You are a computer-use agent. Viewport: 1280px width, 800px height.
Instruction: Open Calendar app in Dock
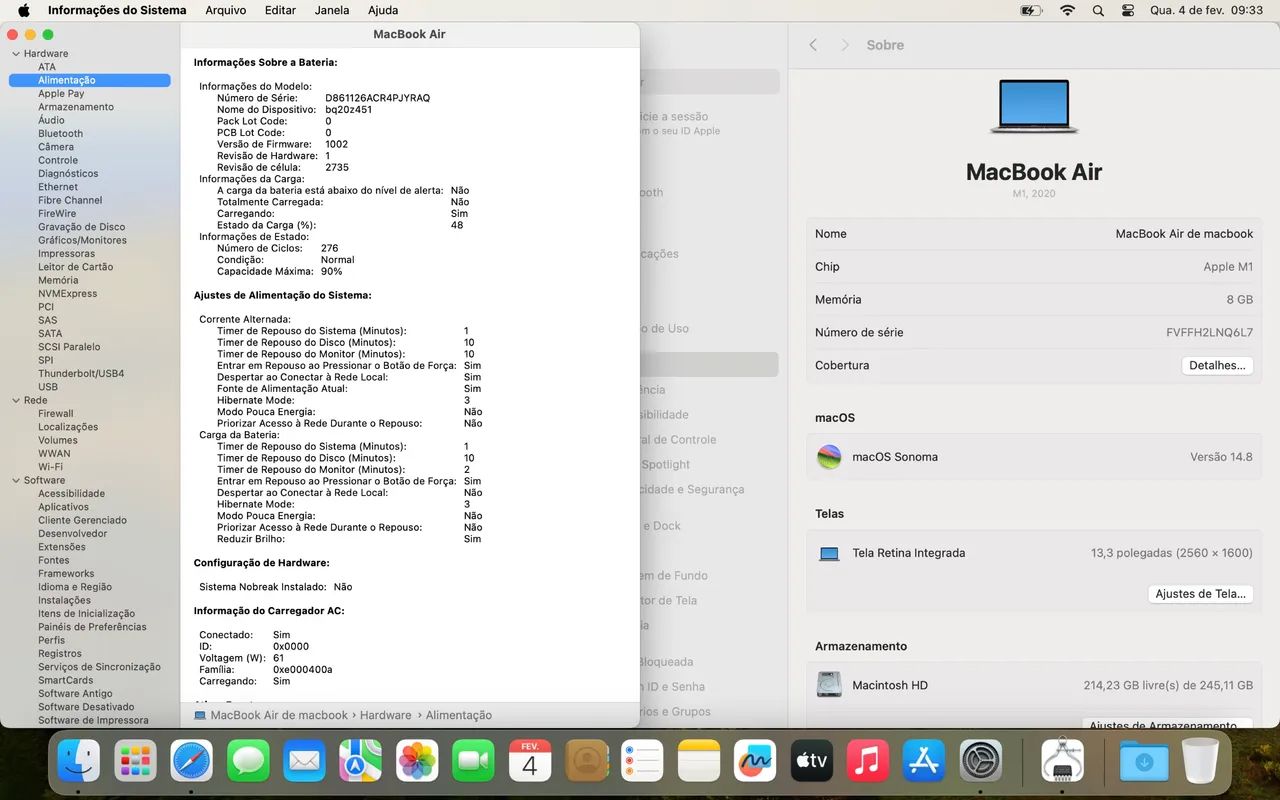click(x=529, y=761)
